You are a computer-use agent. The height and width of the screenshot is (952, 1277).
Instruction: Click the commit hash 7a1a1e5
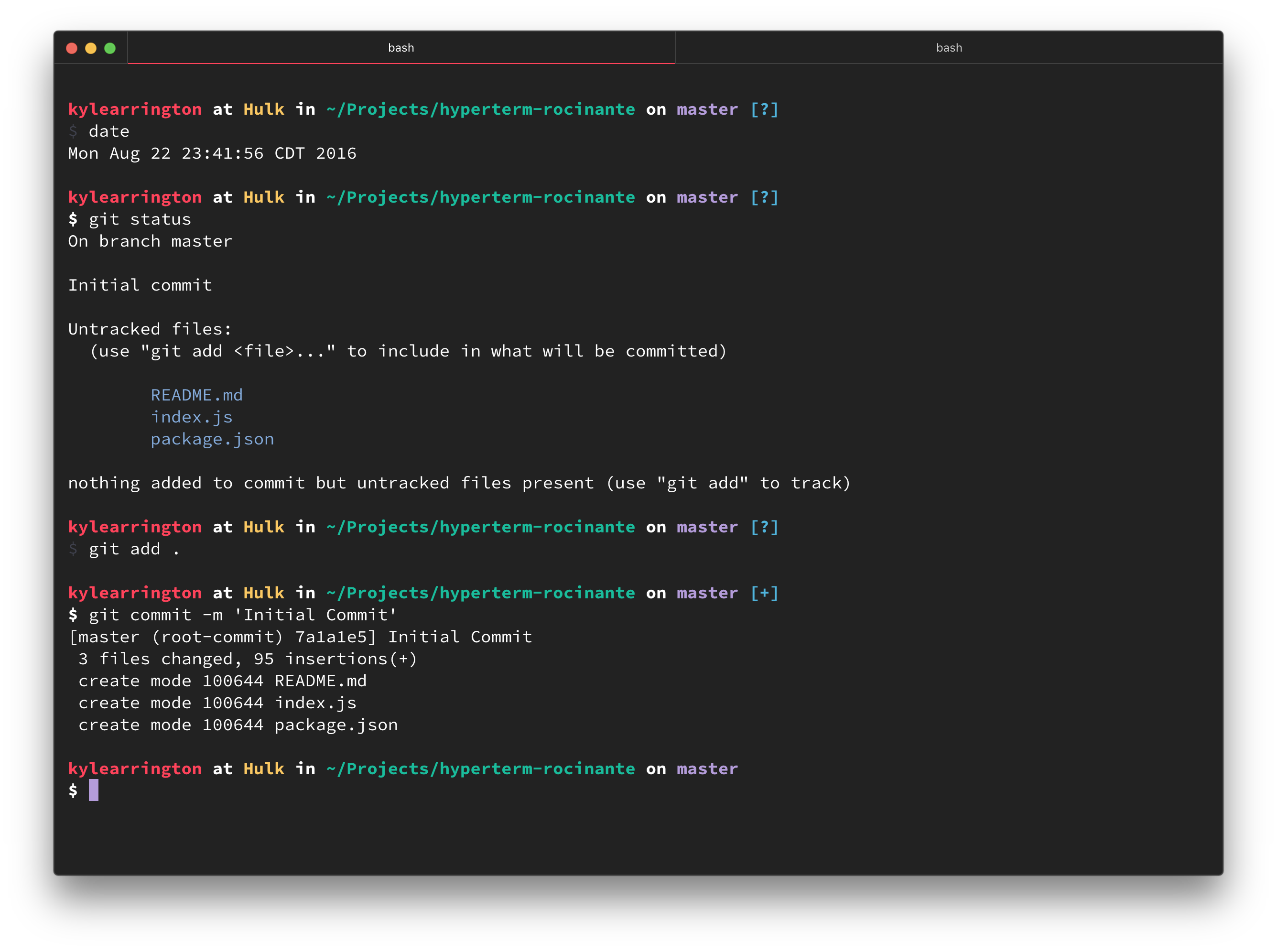coord(332,638)
